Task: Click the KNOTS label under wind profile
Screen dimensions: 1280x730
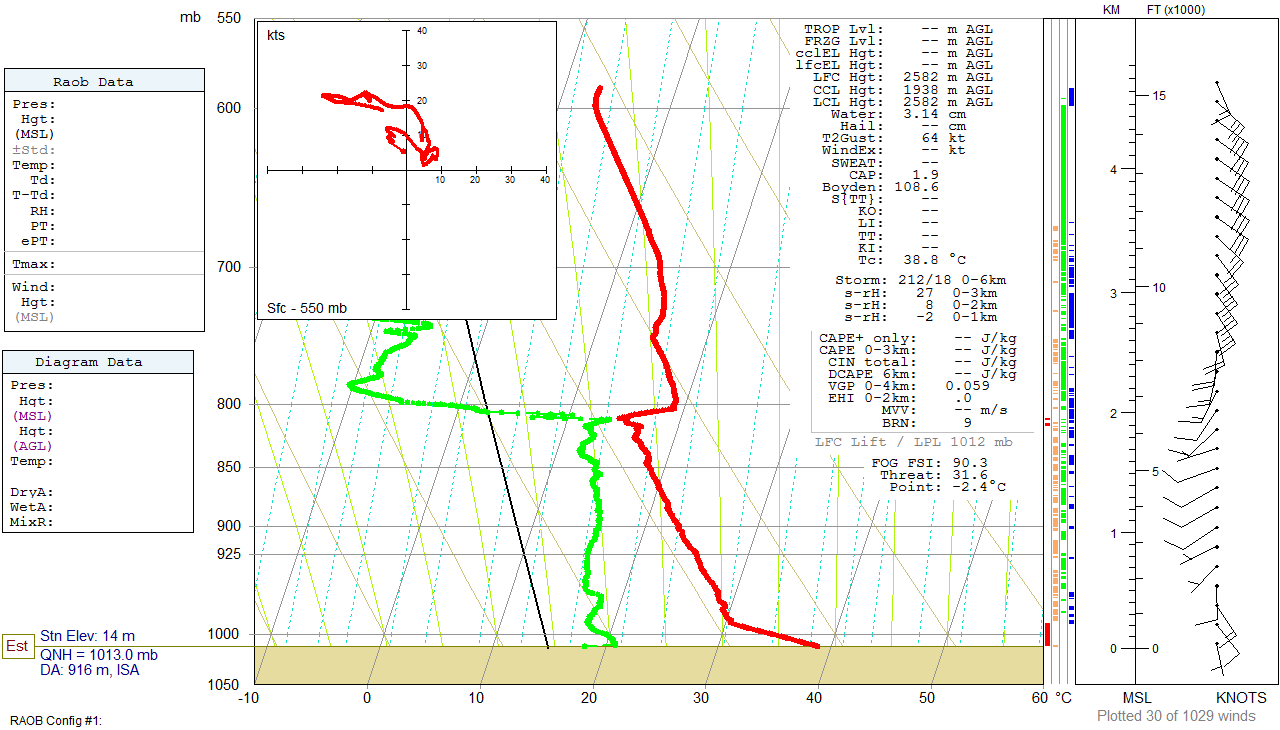Action: pyautogui.click(x=1240, y=698)
